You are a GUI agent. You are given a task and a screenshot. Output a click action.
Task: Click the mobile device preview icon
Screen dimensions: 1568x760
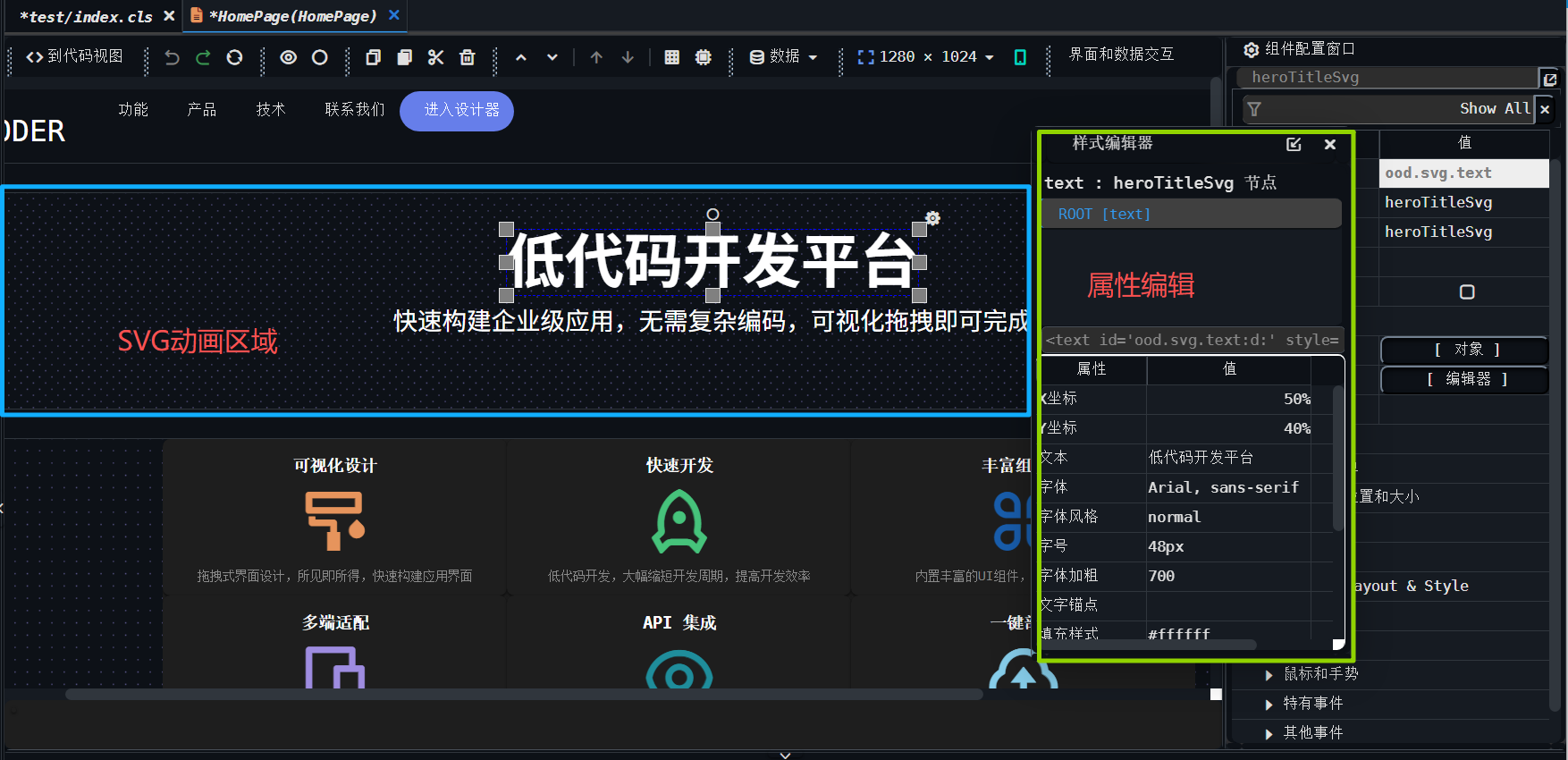click(1020, 57)
